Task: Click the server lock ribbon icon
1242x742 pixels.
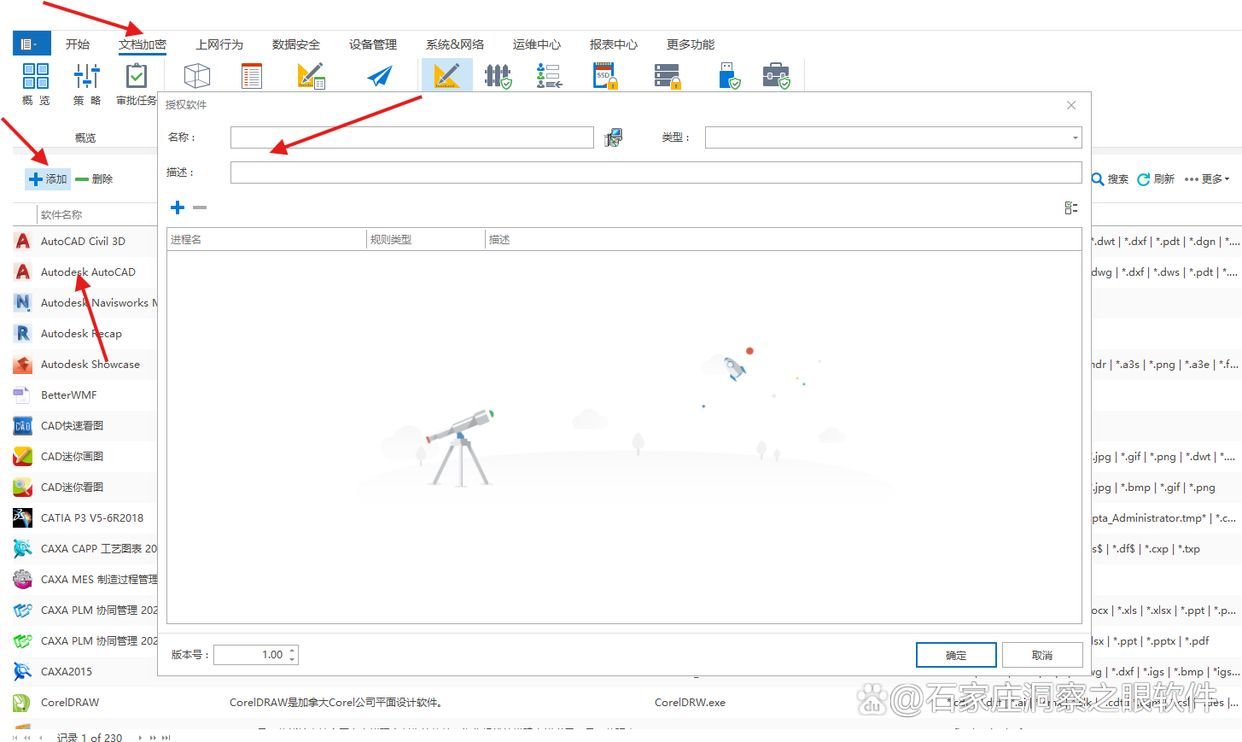Action: (x=667, y=76)
